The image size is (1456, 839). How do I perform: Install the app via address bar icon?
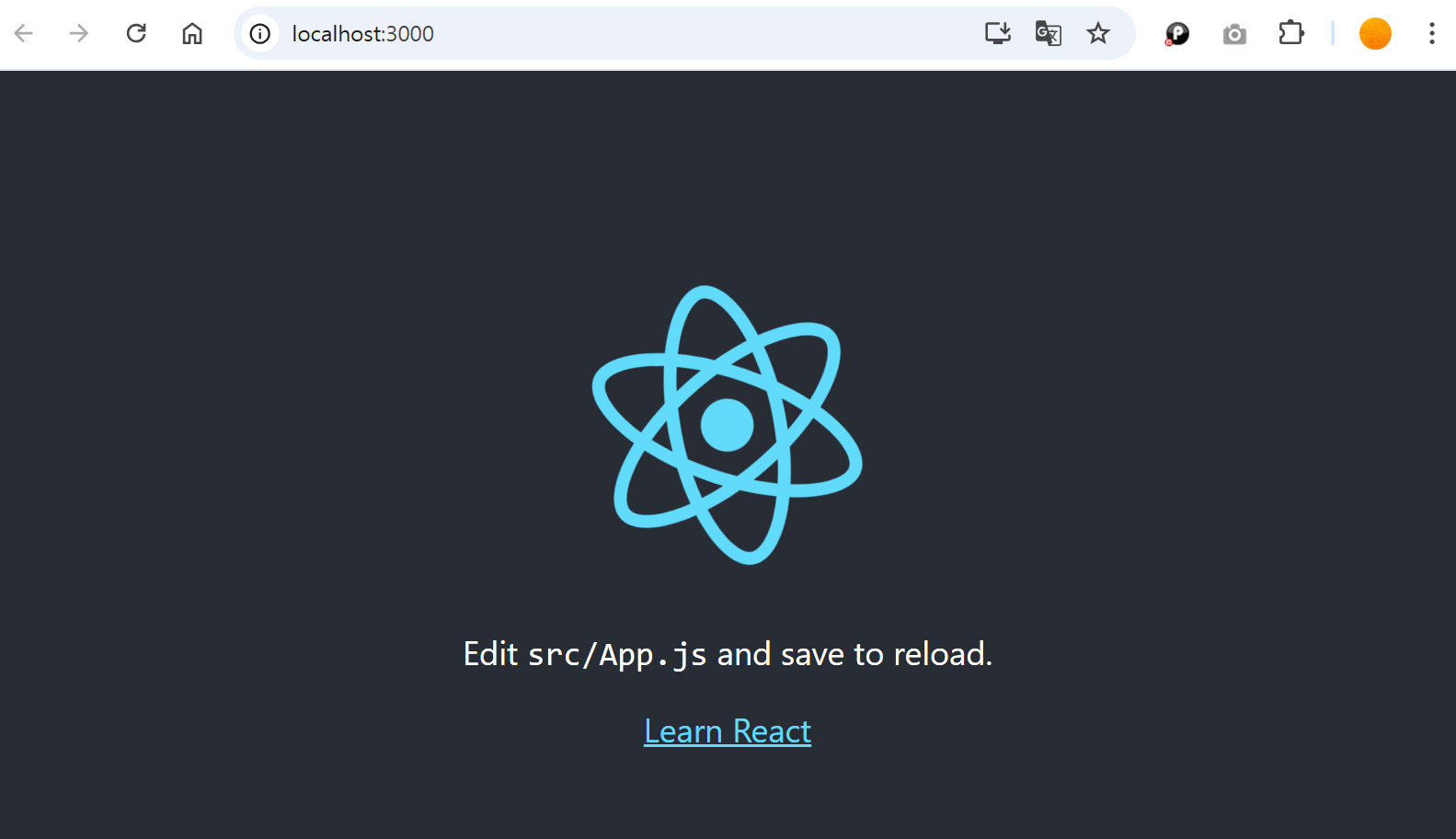[x=998, y=34]
